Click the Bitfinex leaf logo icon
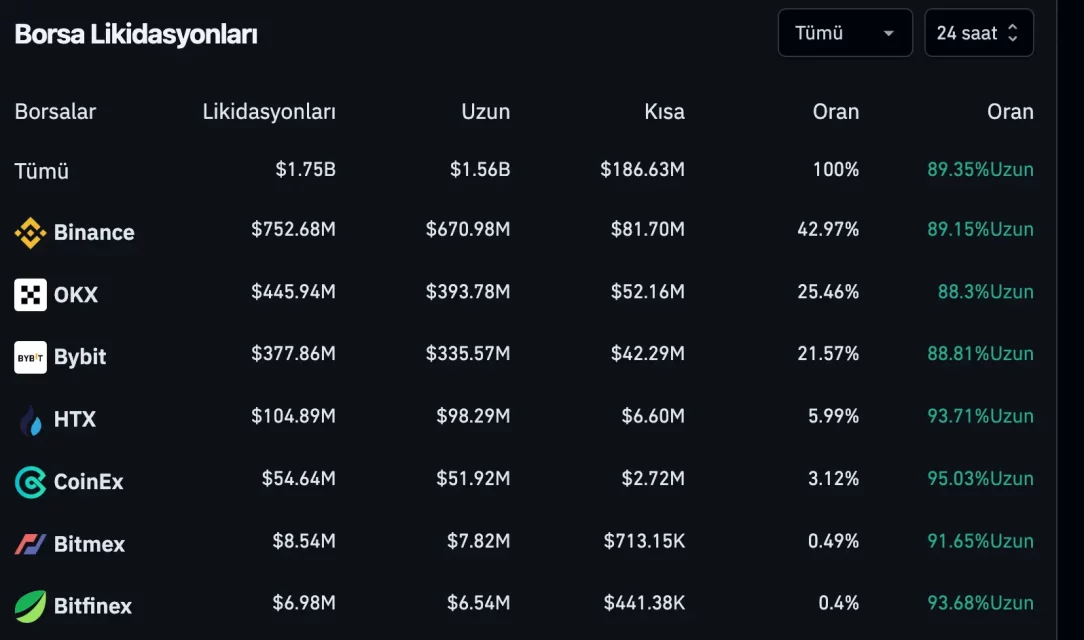 30,606
